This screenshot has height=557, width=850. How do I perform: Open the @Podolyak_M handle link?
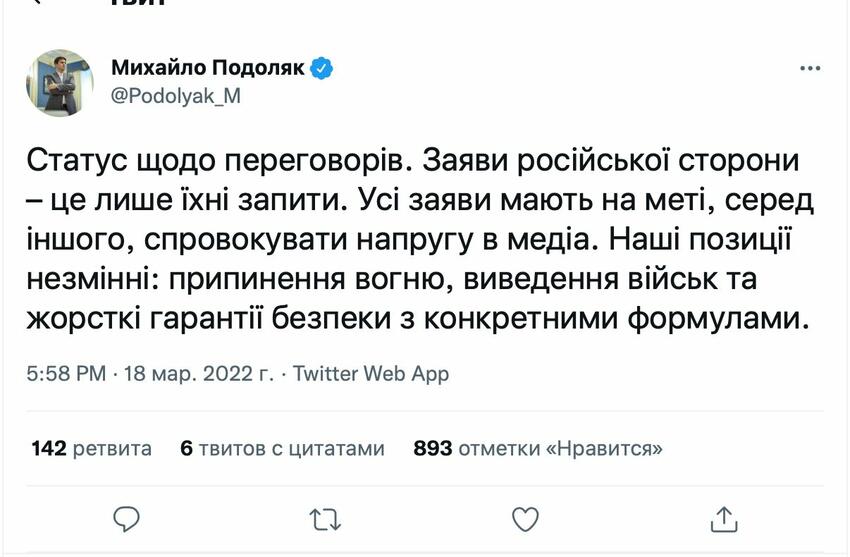click(175, 96)
